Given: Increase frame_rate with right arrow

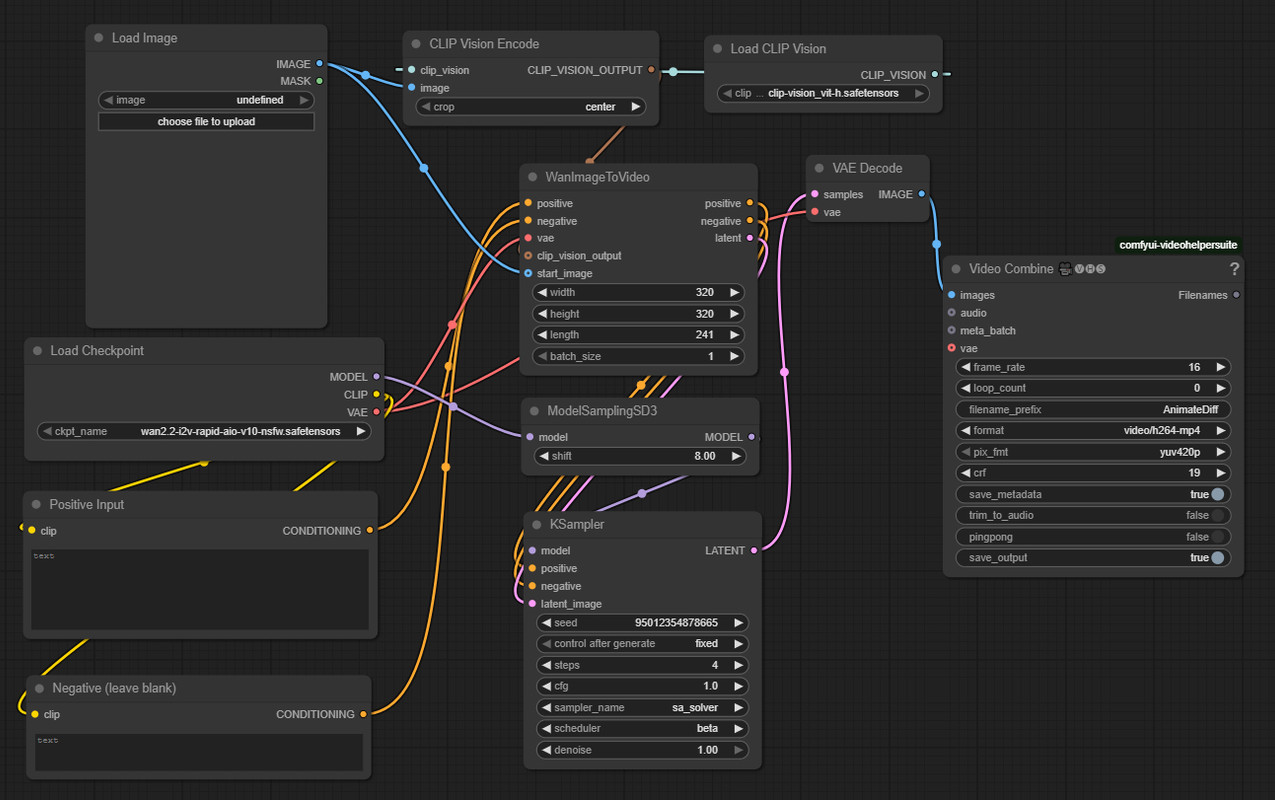Looking at the screenshot, I should (x=1220, y=367).
